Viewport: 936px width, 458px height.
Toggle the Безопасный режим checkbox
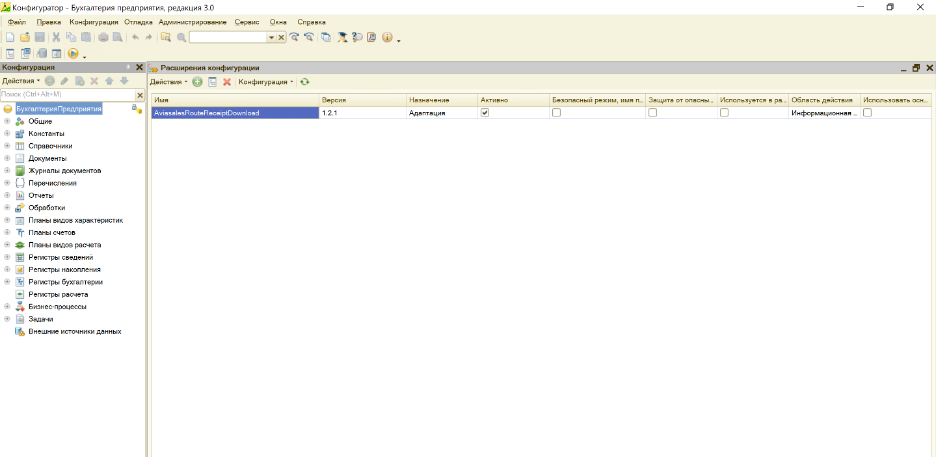[556, 112]
